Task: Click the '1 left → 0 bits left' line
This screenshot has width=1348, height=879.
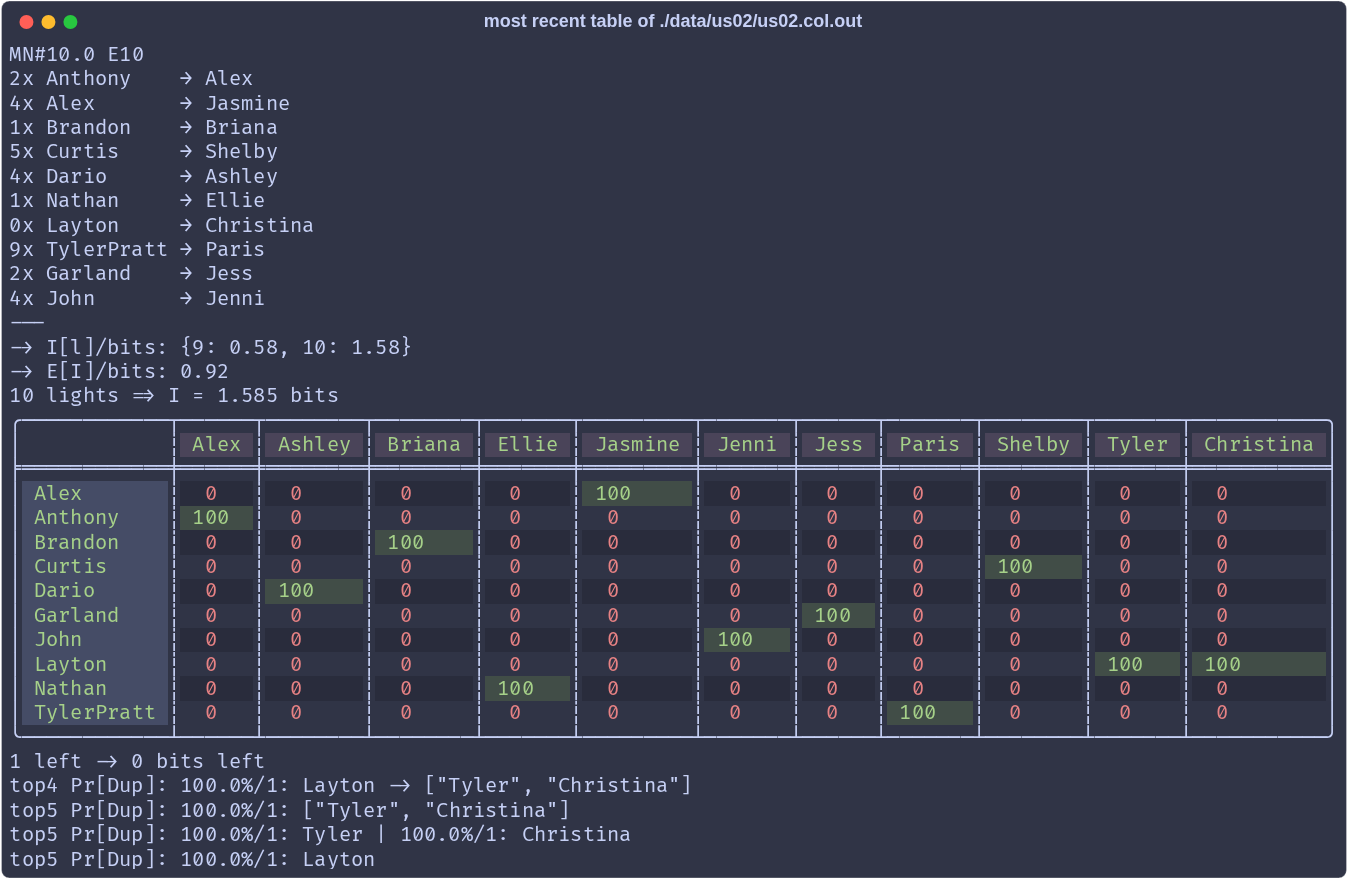Action: [137, 761]
